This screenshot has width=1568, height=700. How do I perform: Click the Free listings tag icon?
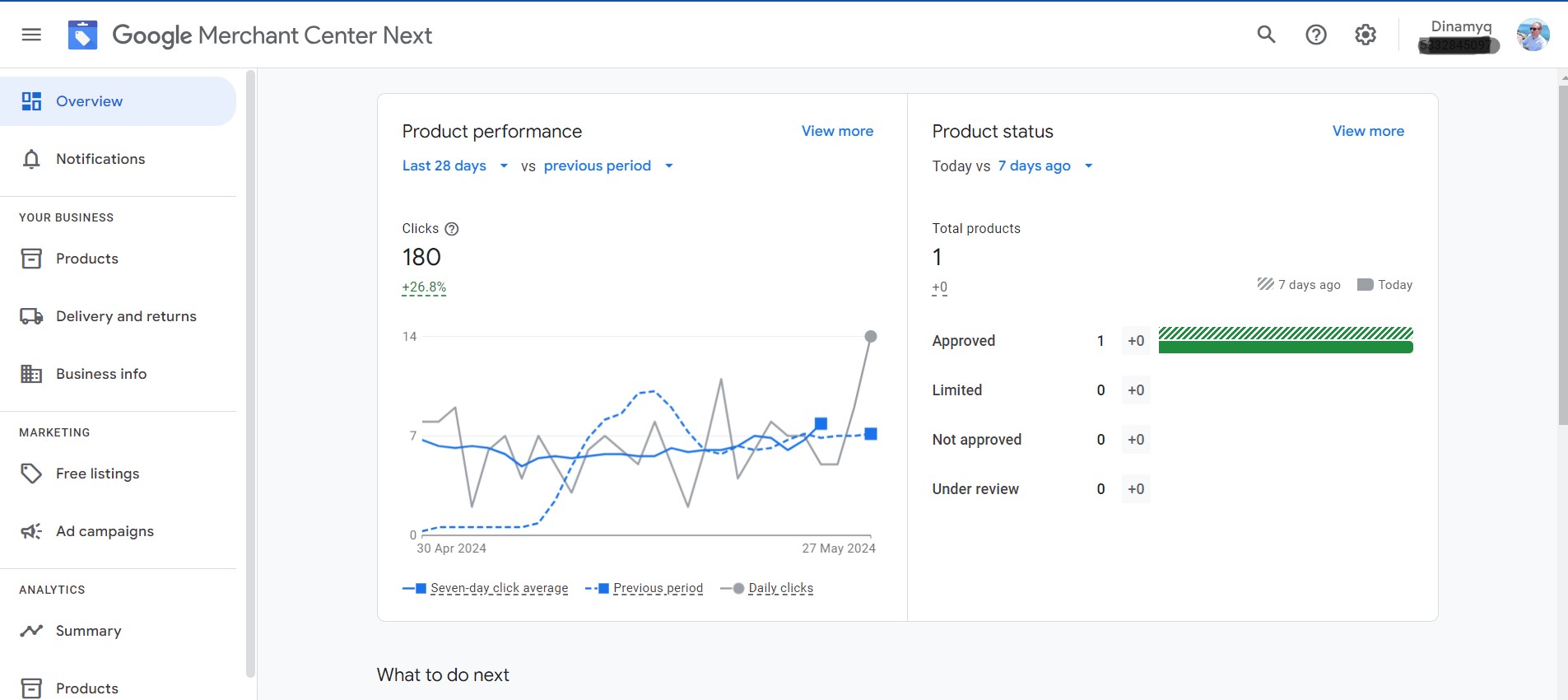click(31, 474)
